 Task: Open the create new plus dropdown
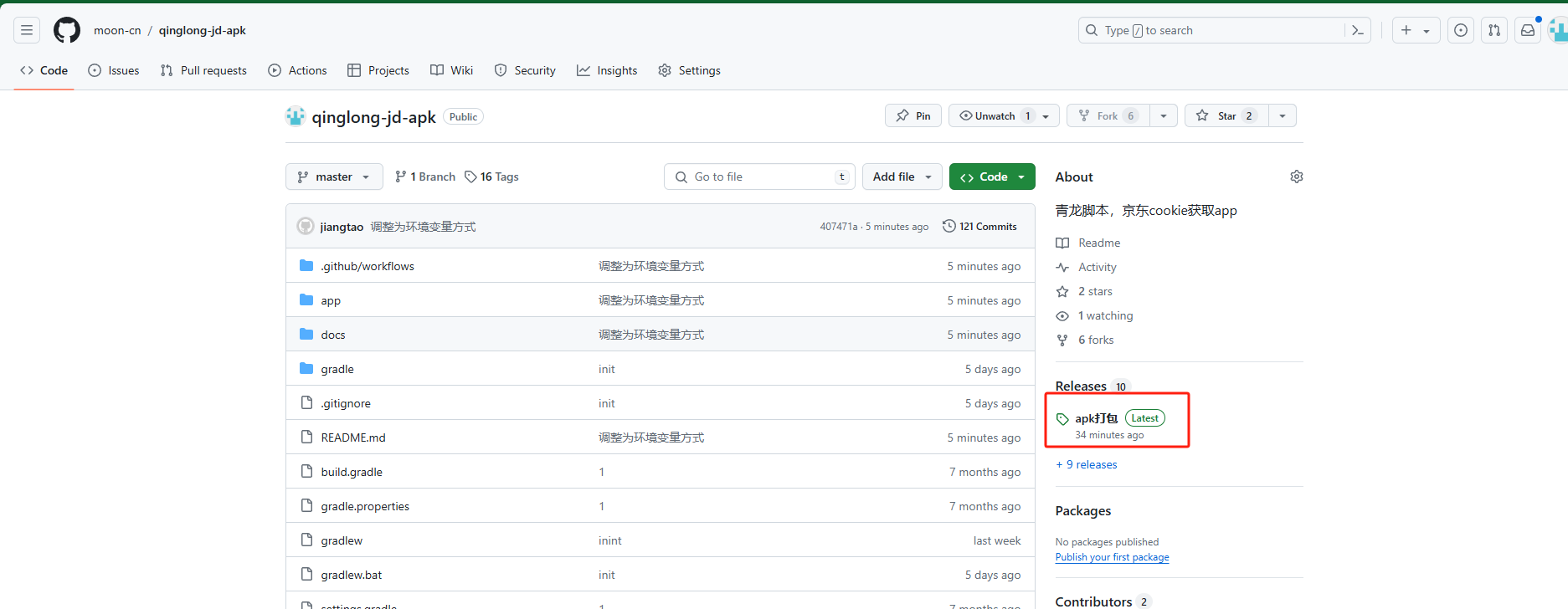coord(1416,30)
